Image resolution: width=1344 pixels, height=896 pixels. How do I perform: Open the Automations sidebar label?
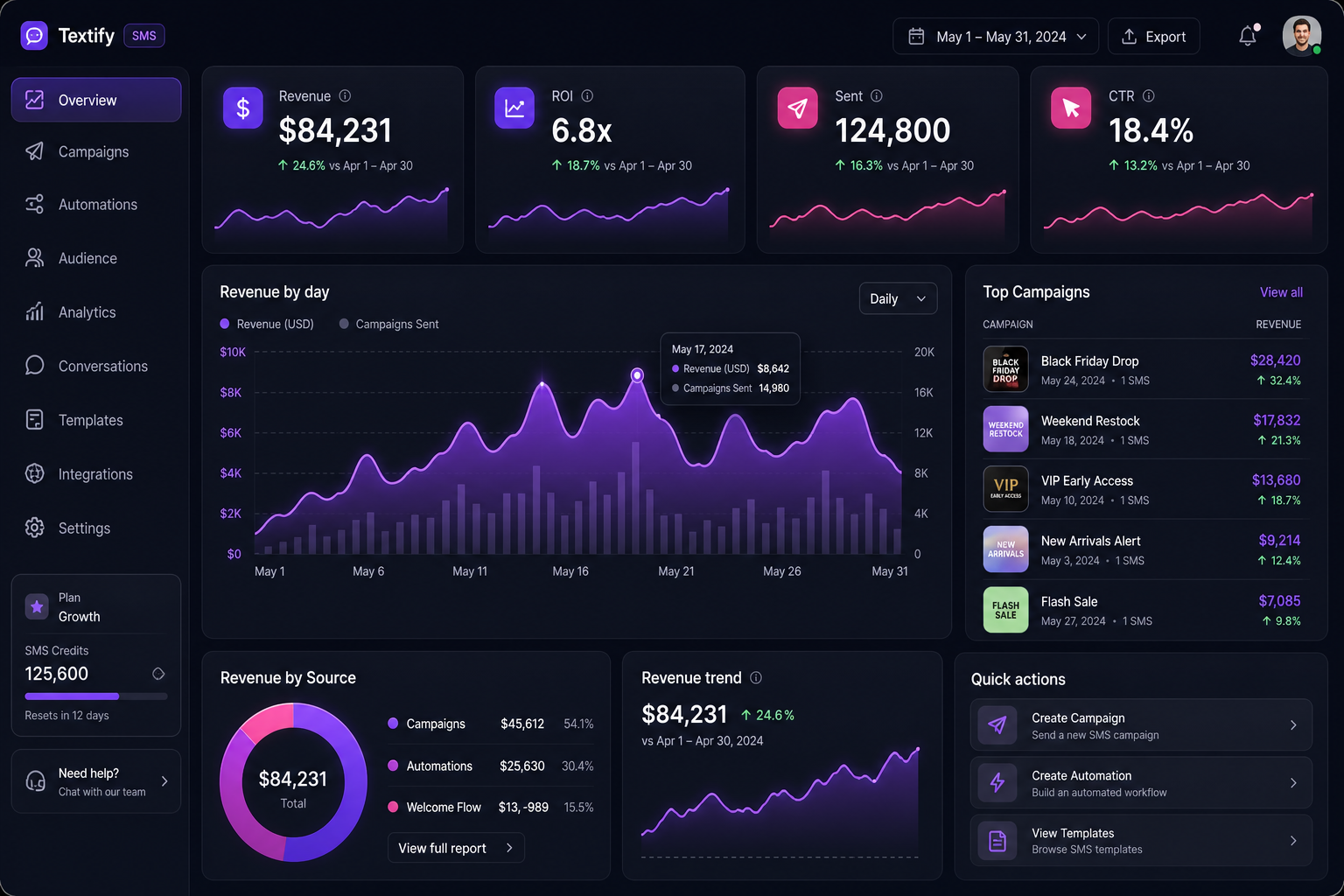(x=98, y=205)
